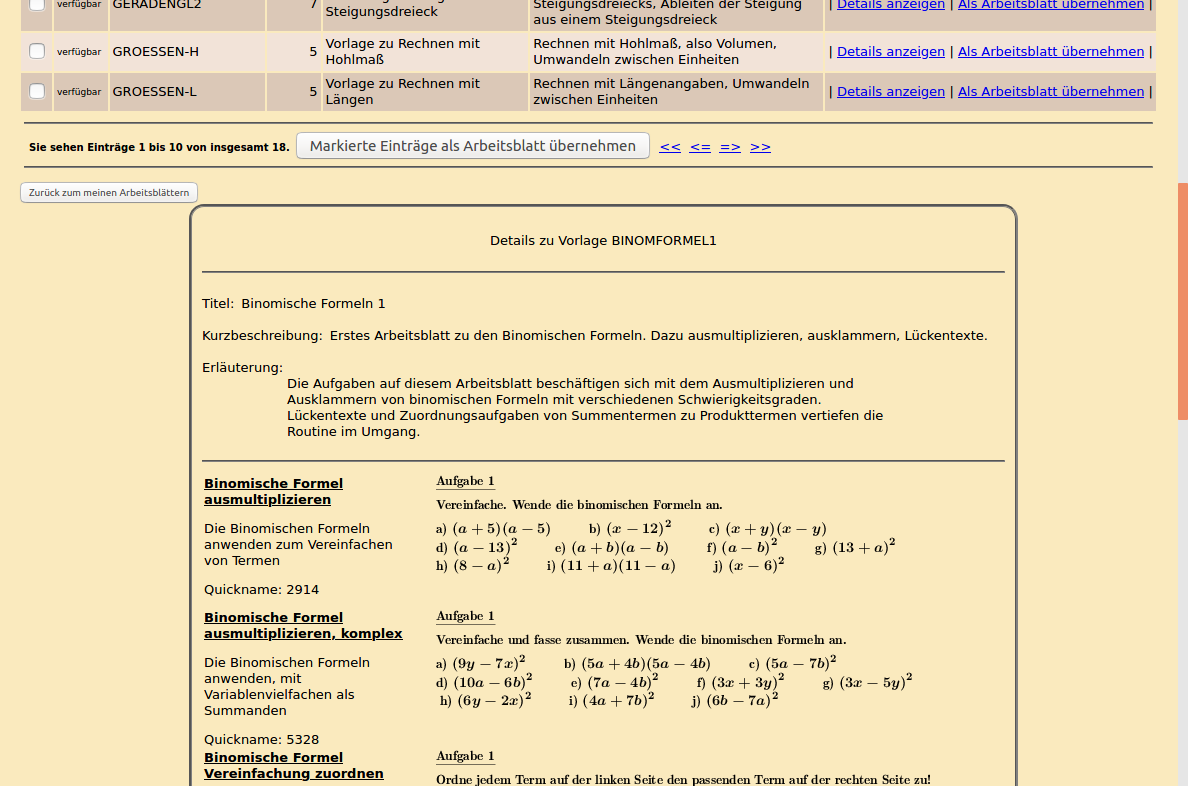1188x786 pixels.
Task: Click 'verfügbar' status in GROESSEN-H row
Action: click(x=79, y=52)
